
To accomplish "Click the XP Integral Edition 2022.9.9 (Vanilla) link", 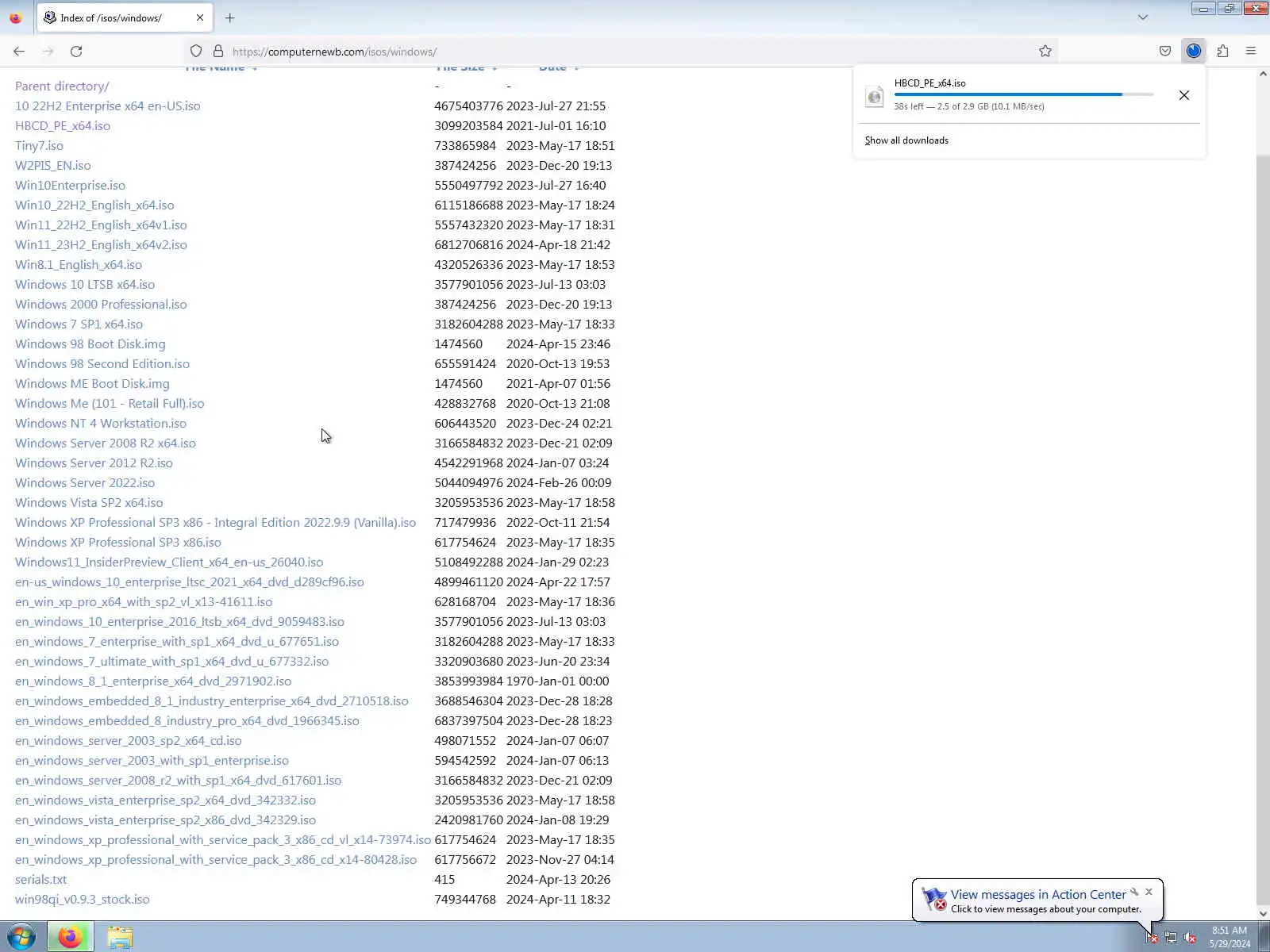I will pos(216,522).
